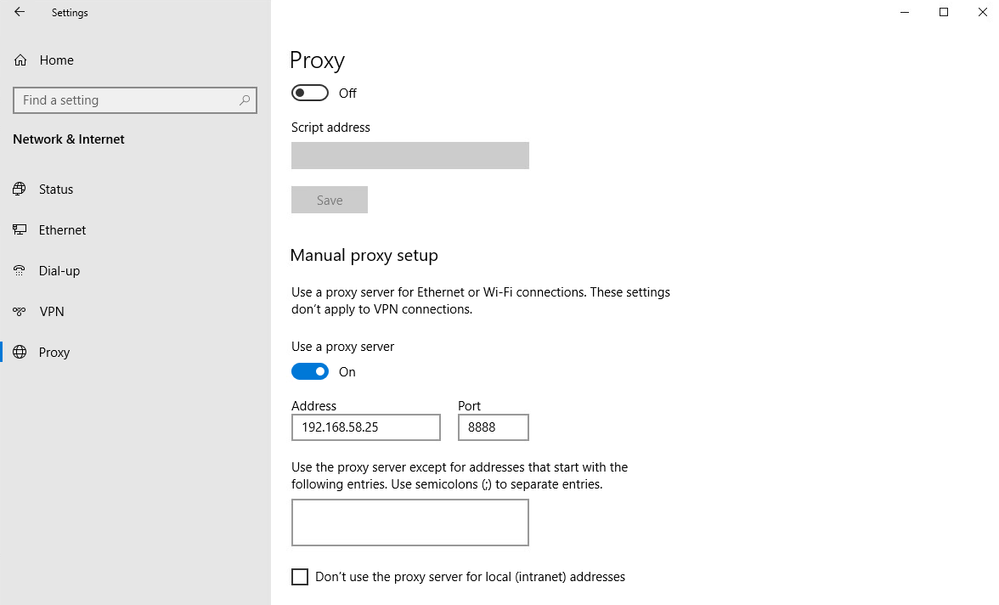The width and height of the screenshot is (999, 605).
Task: Click the back arrow in Settings
Action: point(20,12)
